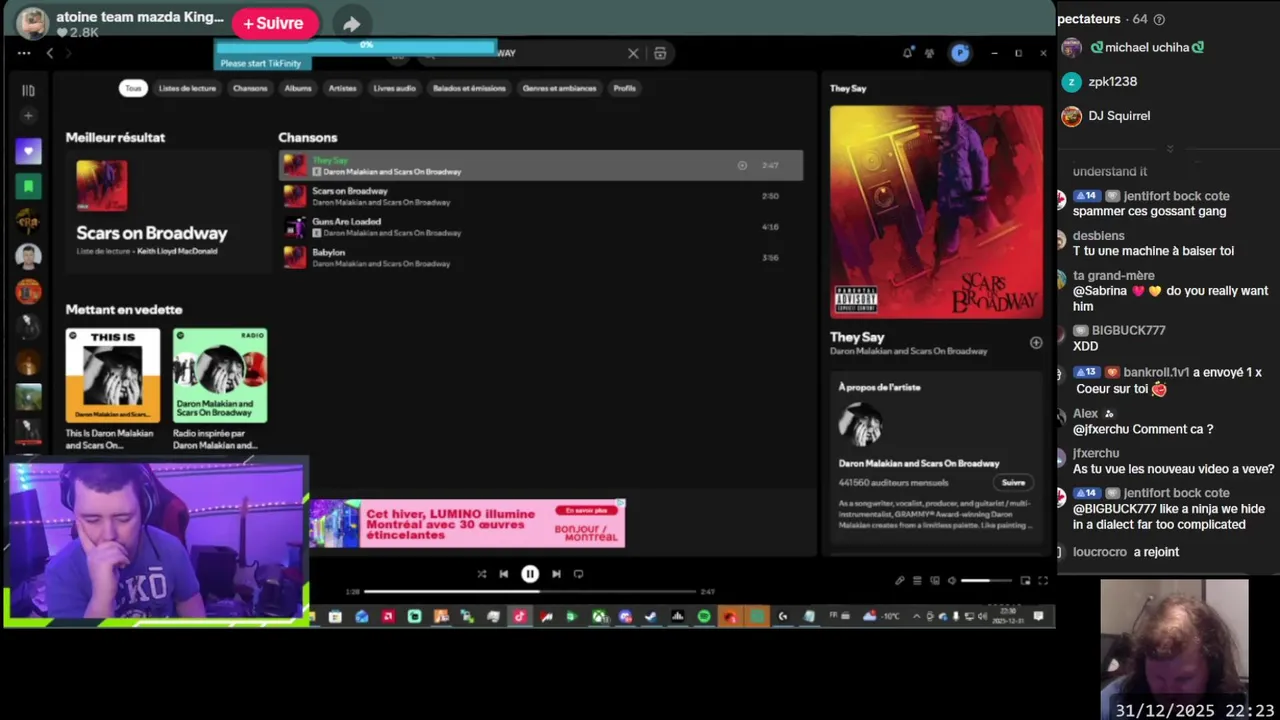This screenshot has height=720, width=1280.
Task: Open the Spotify profile avatar P
Action: tap(960, 53)
